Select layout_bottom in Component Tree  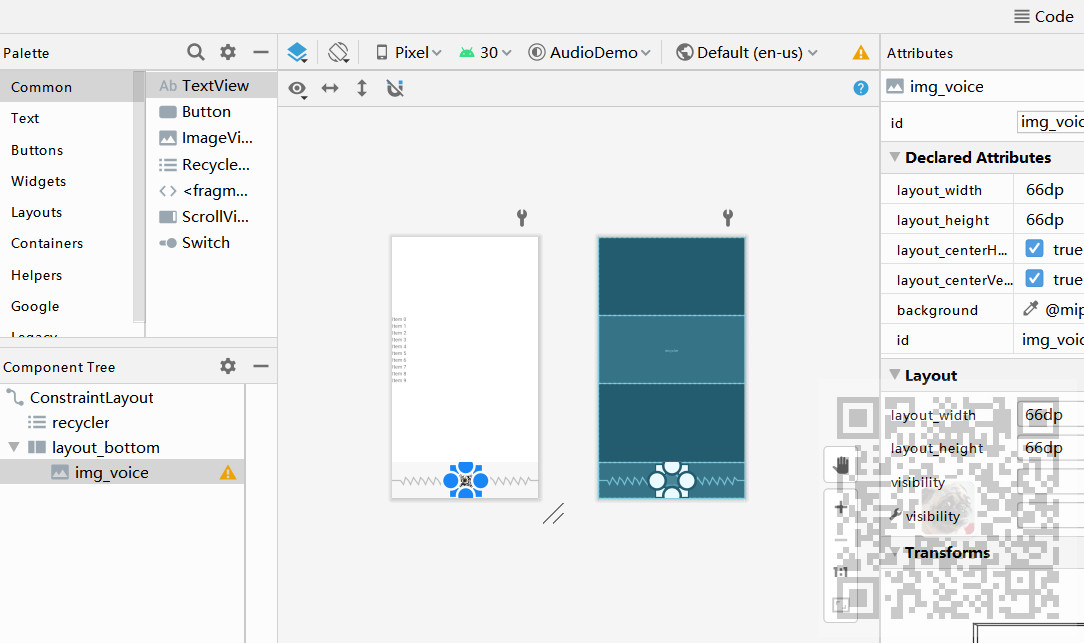(105, 447)
